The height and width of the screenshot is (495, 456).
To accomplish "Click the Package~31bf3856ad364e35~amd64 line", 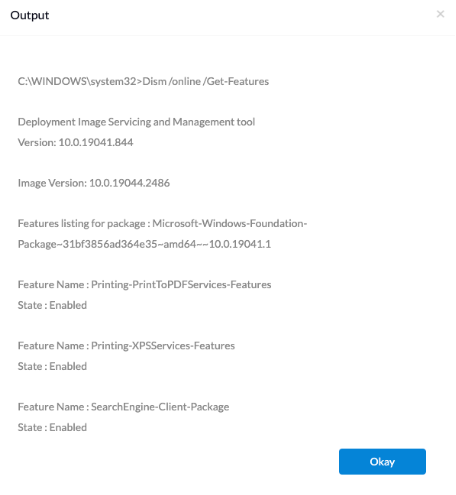I will tap(144, 244).
